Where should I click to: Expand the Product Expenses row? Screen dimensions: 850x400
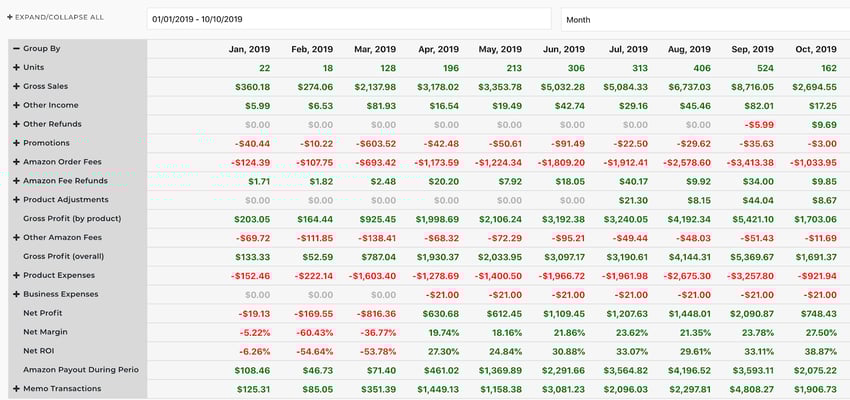tap(16, 275)
